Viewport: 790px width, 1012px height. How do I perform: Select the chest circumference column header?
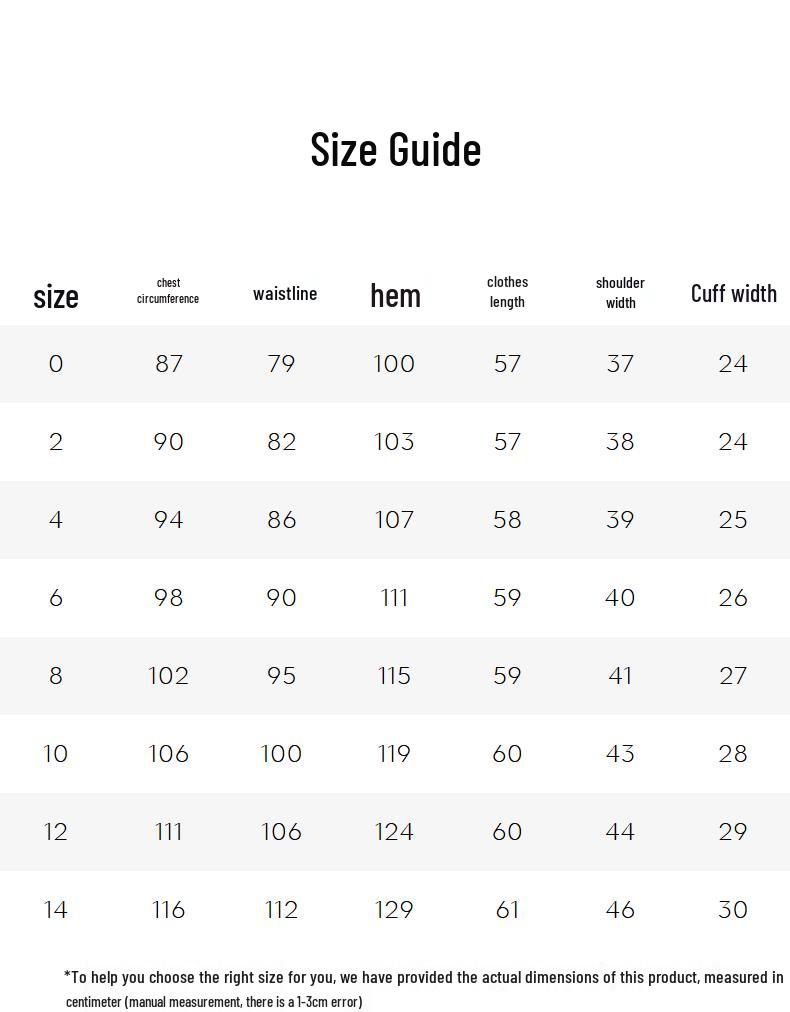click(168, 291)
